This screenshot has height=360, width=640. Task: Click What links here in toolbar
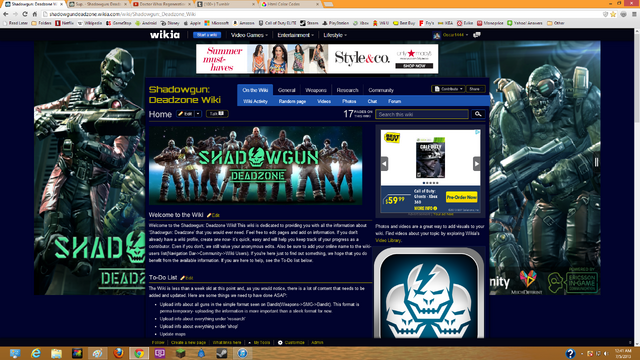227,342
